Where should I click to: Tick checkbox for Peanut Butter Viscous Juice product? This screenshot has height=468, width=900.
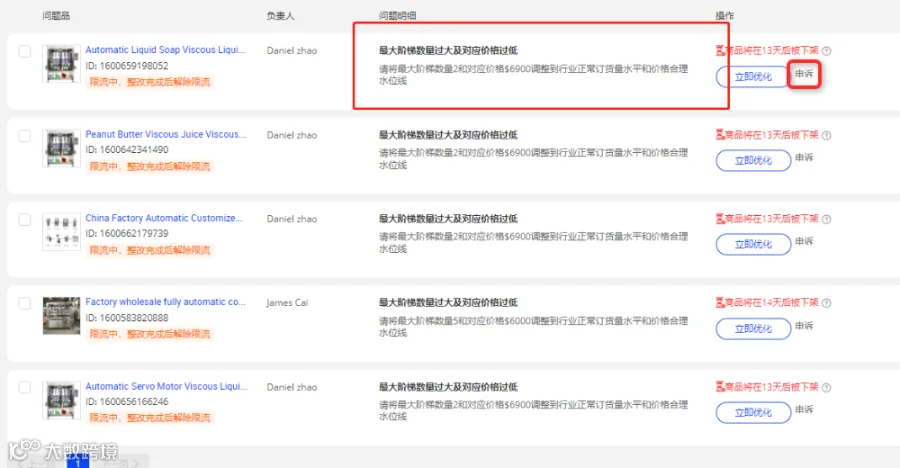(x=25, y=136)
